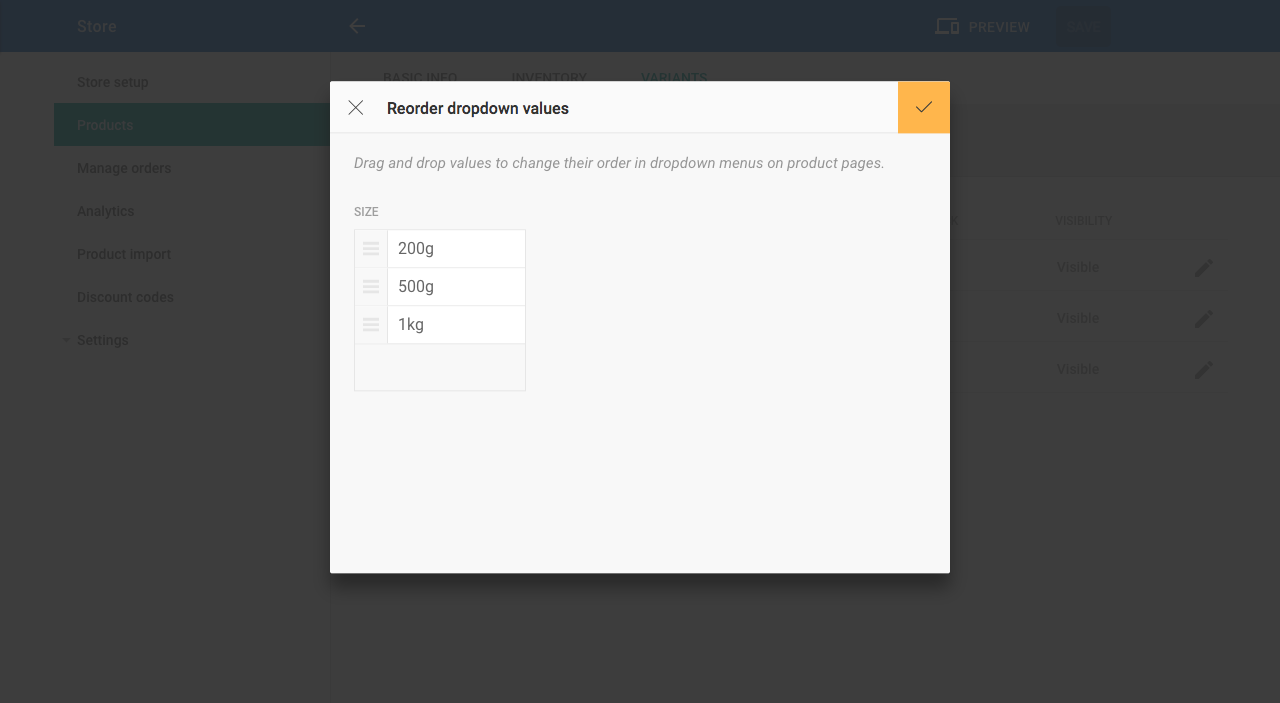The image size is (1280, 703).
Task: Click Visible status in the second variant row
Action: [1078, 318]
